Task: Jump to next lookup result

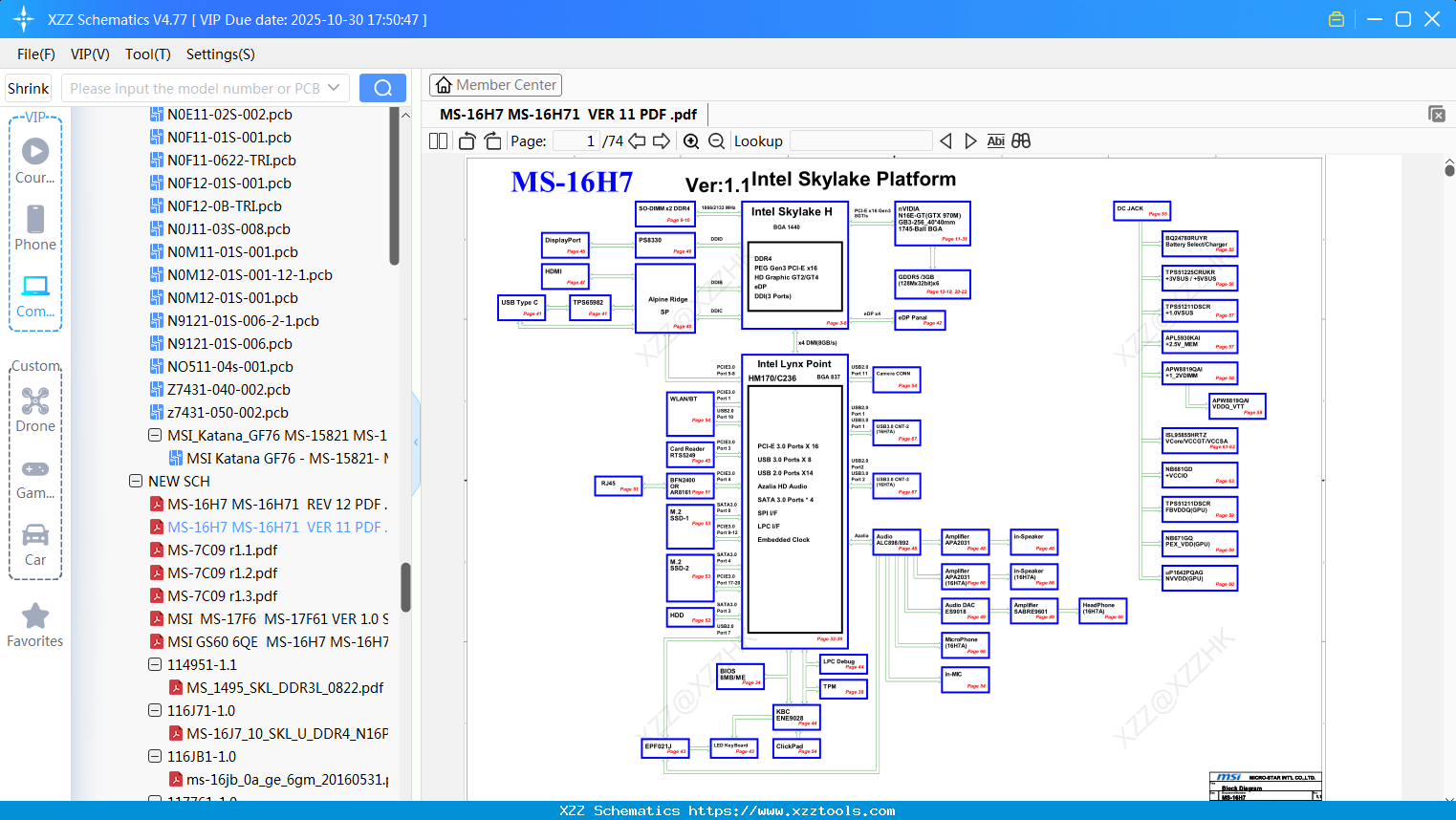Action: (x=970, y=141)
